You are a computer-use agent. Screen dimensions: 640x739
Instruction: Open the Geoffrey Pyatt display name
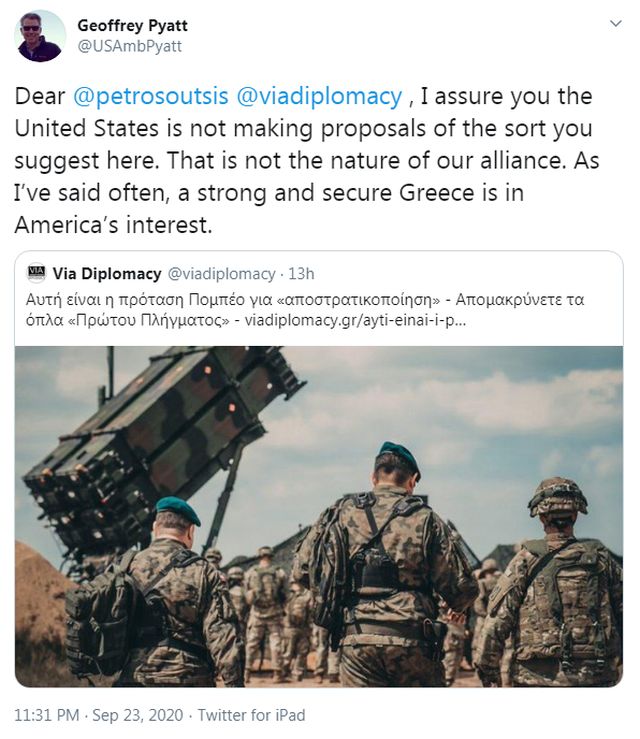(132, 25)
